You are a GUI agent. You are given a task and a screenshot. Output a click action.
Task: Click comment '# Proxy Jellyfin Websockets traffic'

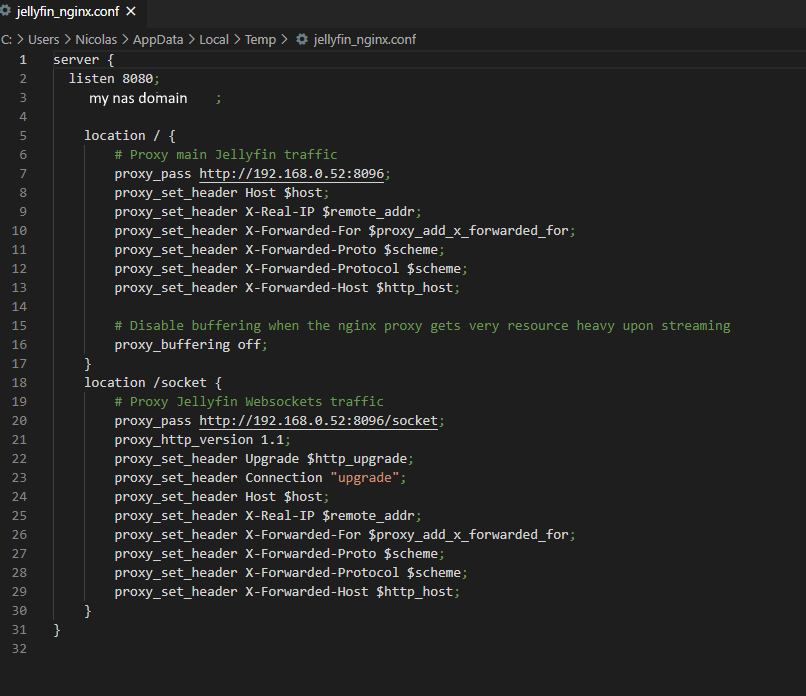click(x=249, y=402)
